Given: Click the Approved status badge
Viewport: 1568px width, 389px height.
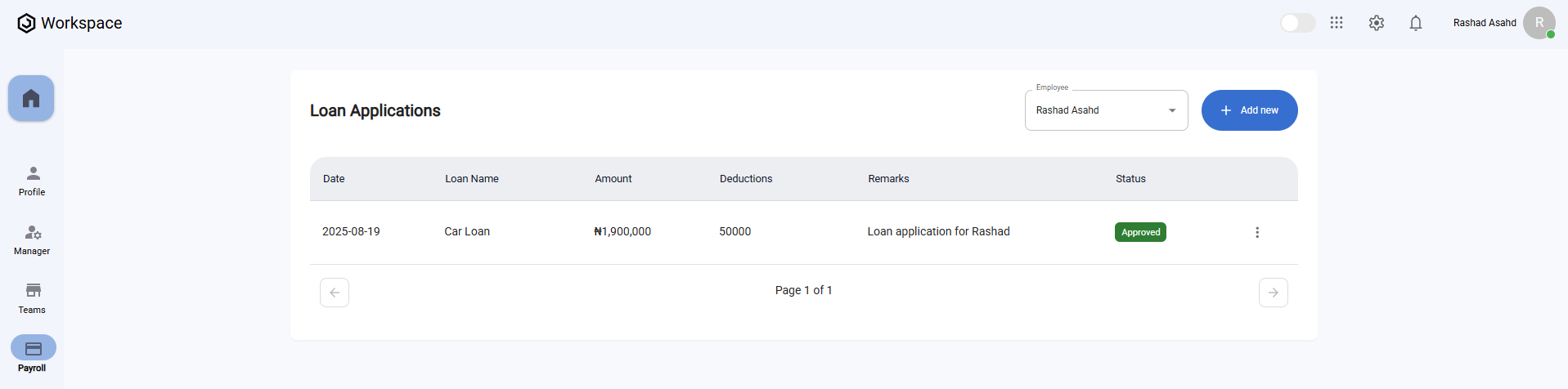Looking at the screenshot, I should (1140, 232).
